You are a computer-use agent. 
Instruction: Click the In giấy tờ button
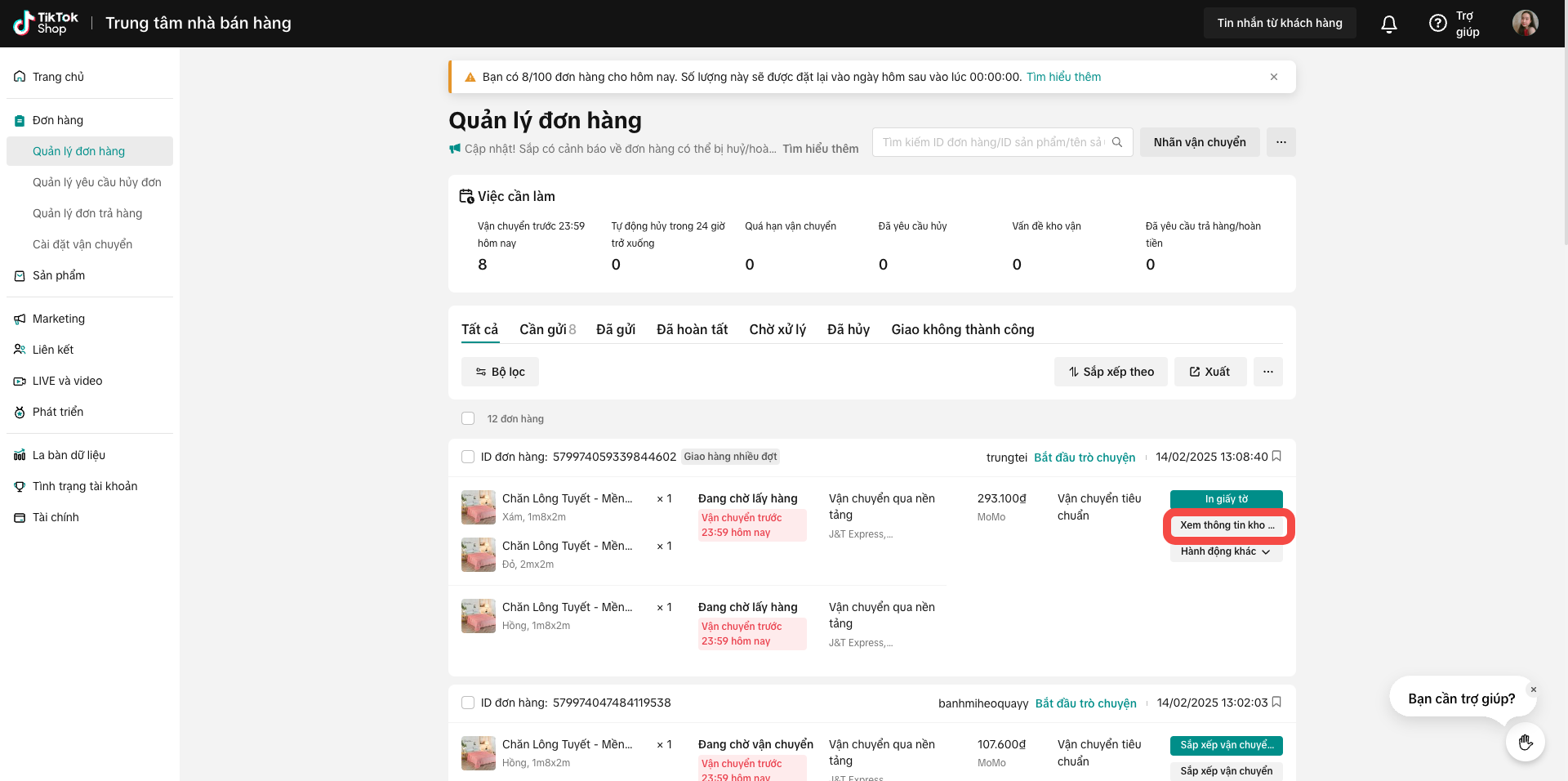click(1226, 499)
